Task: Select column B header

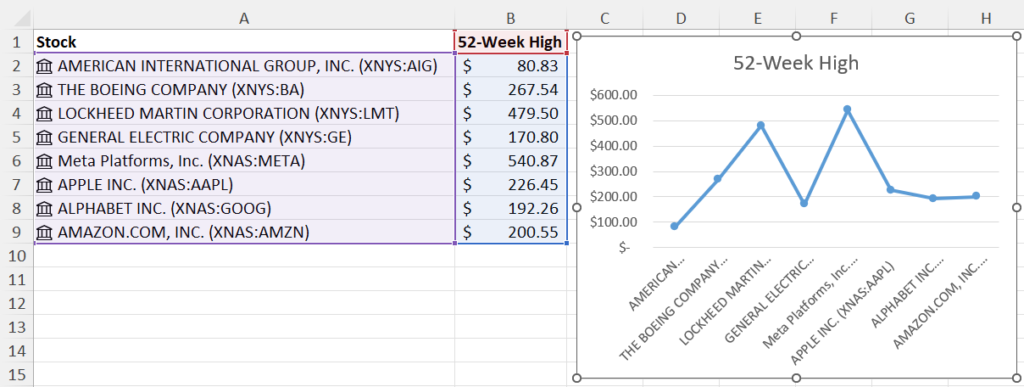Action: click(511, 19)
